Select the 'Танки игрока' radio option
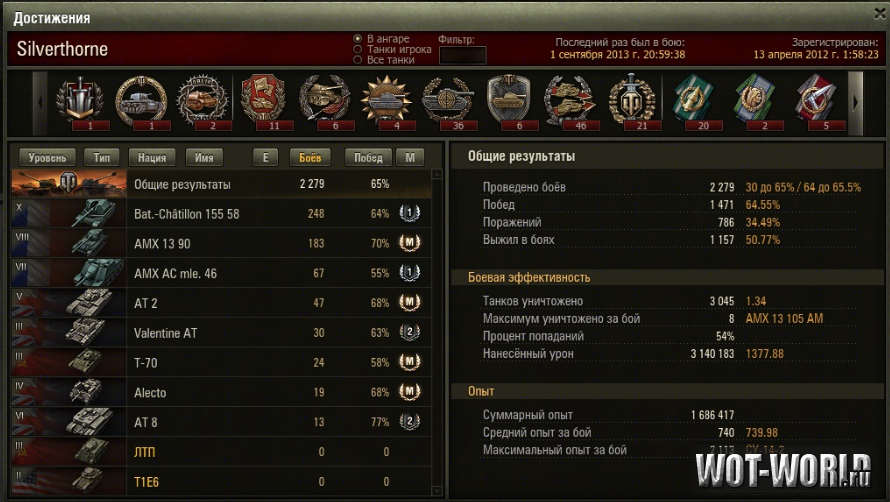 (x=358, y=49)
